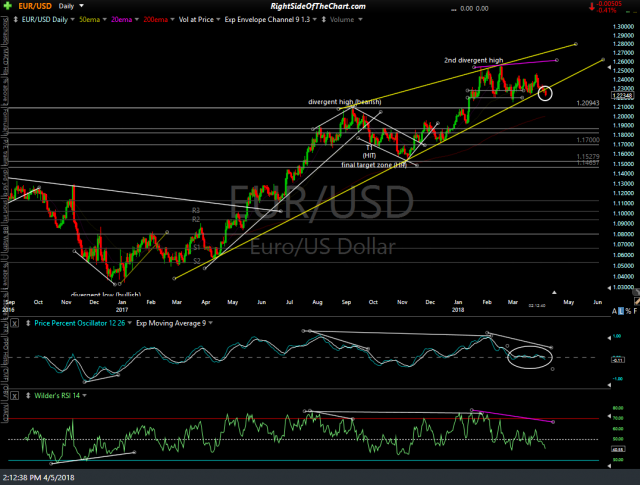This screenshot has width=640, height=485.
Task: Click the 1.17000 price level label
Action: (588, 140)
